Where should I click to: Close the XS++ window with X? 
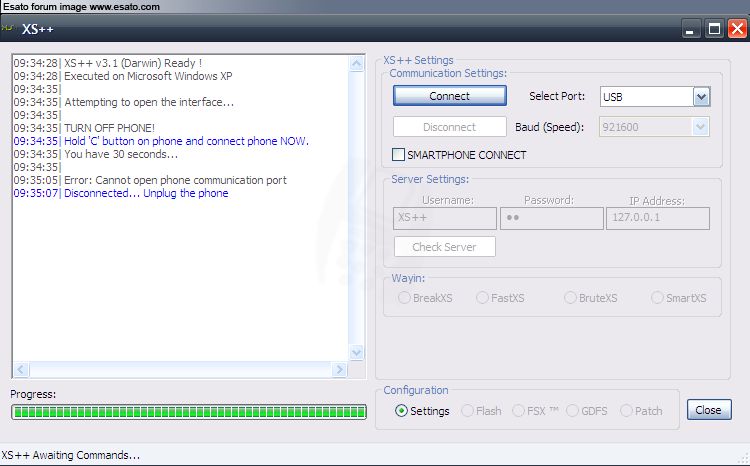point(738,29)
